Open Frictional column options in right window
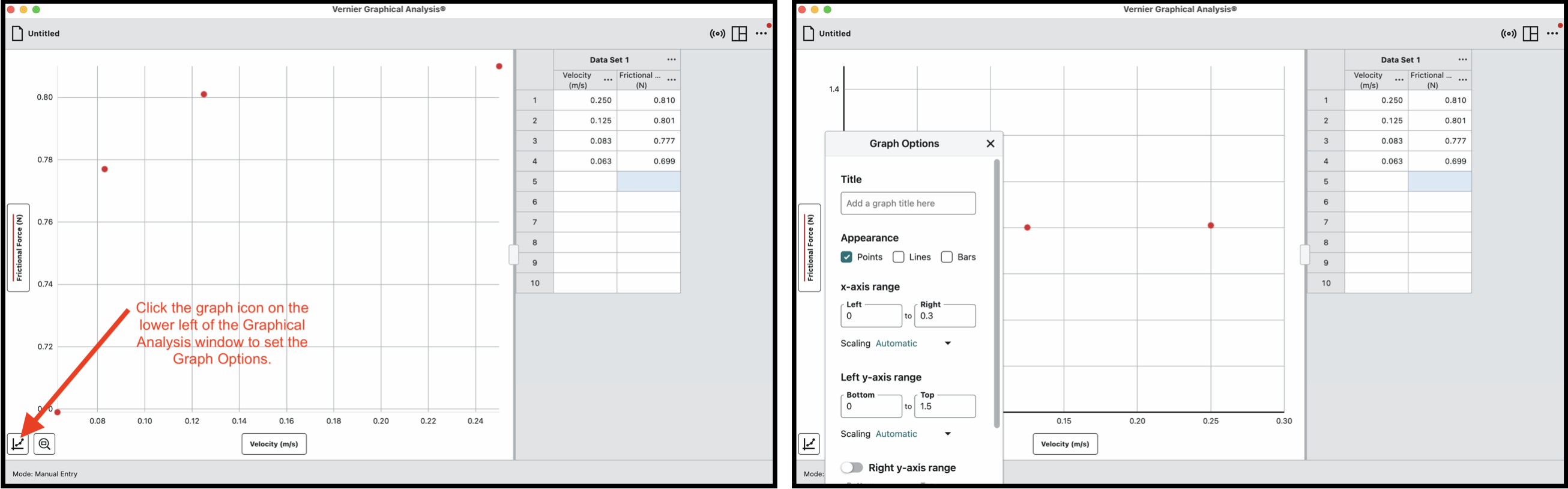The image size is (1568, 489). coord(1463,80)
